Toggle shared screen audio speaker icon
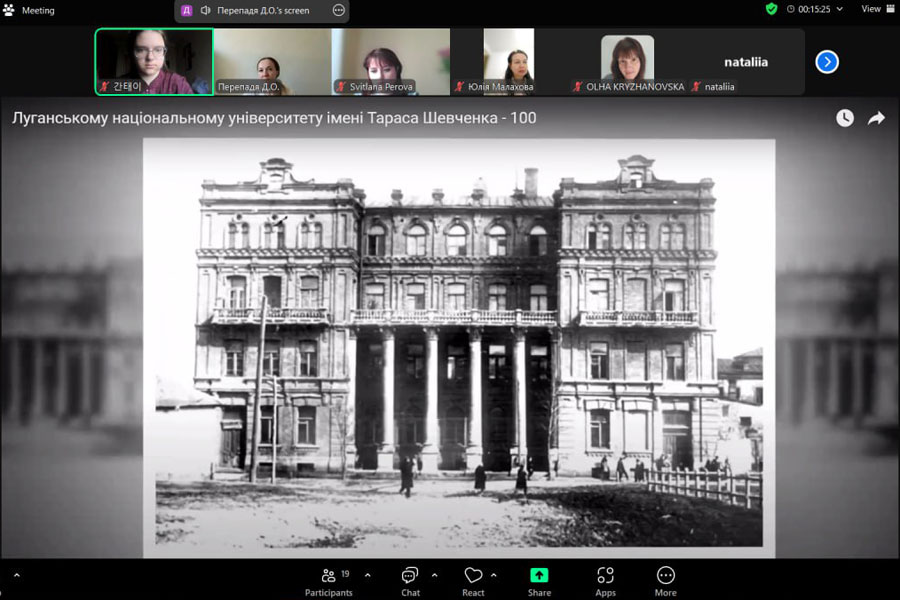Image resolution: width=900 pixels, height=600 pixels. coord(205,10)
